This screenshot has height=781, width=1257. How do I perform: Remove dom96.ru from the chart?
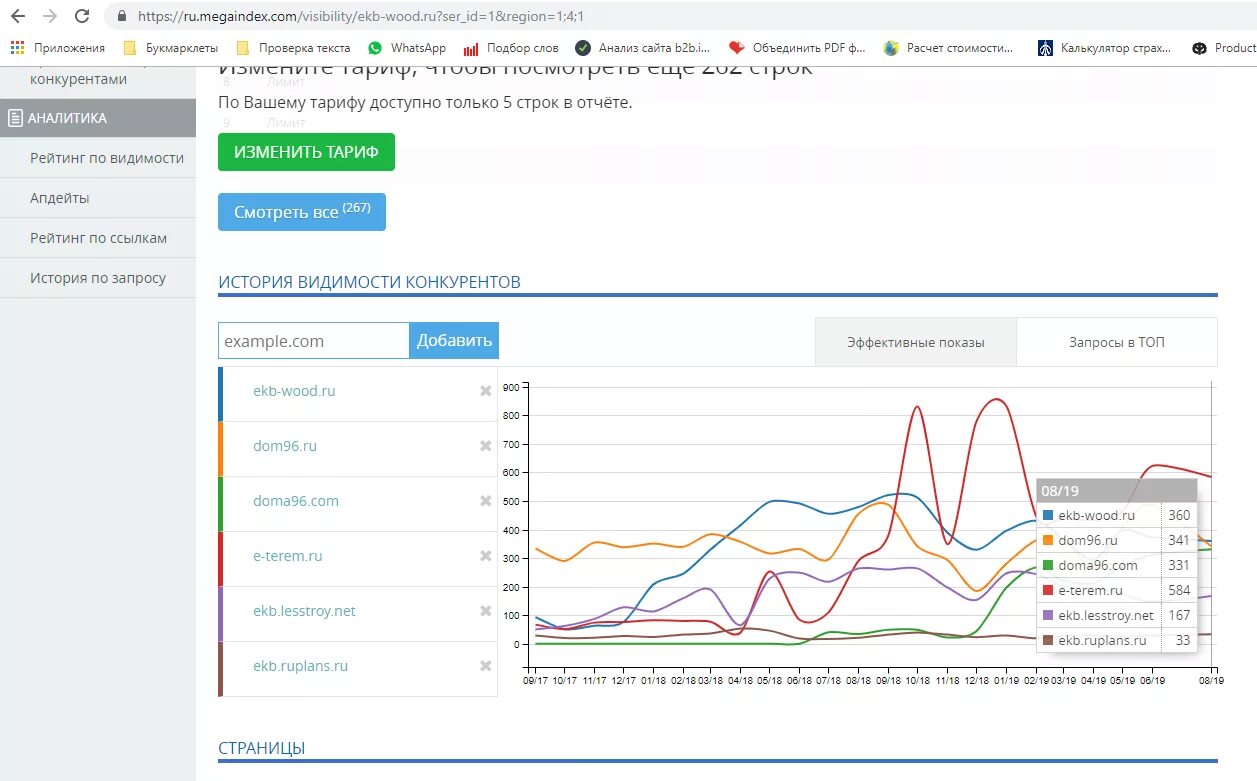click(x=486, y=446)
